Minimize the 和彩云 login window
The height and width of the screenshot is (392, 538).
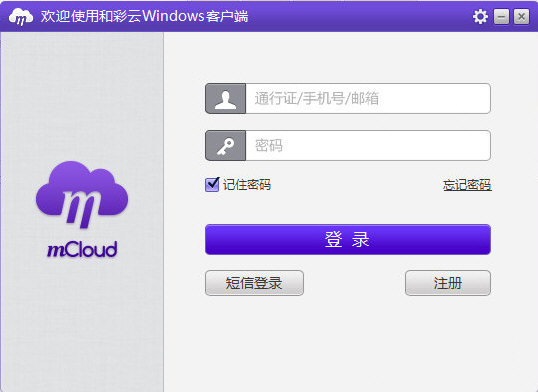501,16
